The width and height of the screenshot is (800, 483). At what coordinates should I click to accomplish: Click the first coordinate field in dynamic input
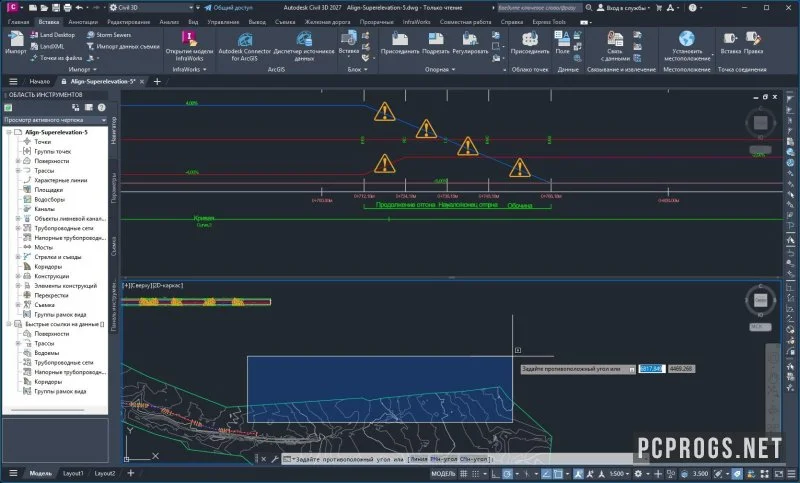pos(652,368)
